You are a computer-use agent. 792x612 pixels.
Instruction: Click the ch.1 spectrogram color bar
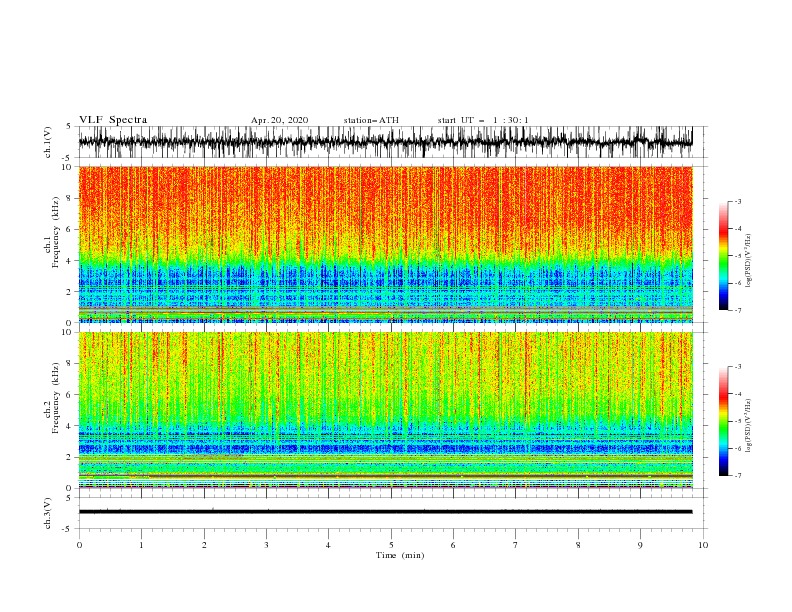point(723,256)
